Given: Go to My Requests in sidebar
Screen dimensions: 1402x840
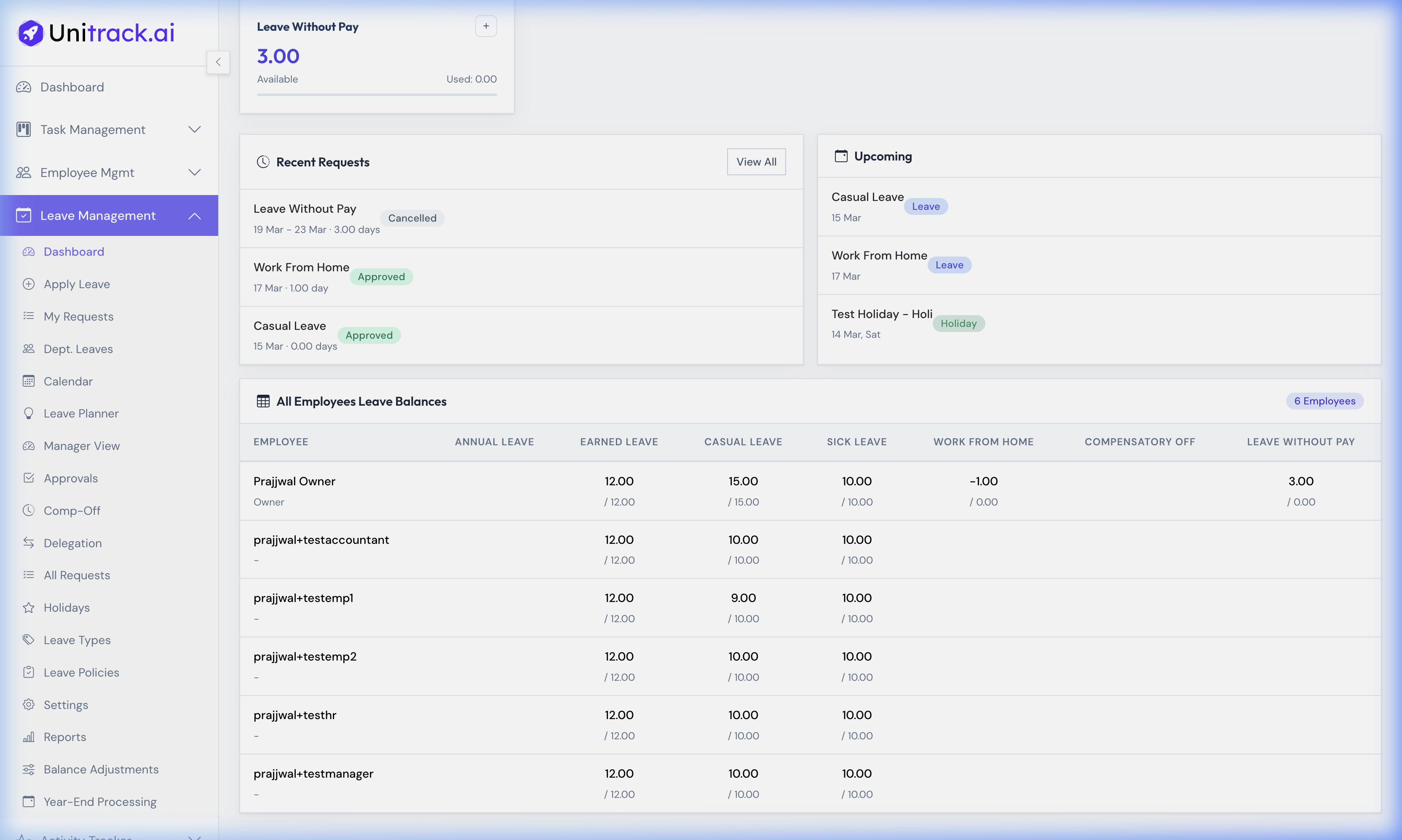Looking at the screenshot, I should point(78,316).
